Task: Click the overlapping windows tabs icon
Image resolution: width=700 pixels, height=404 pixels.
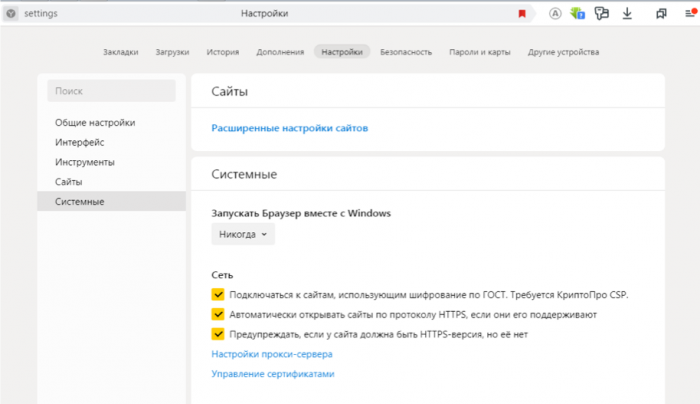Action: coord(661,14)
